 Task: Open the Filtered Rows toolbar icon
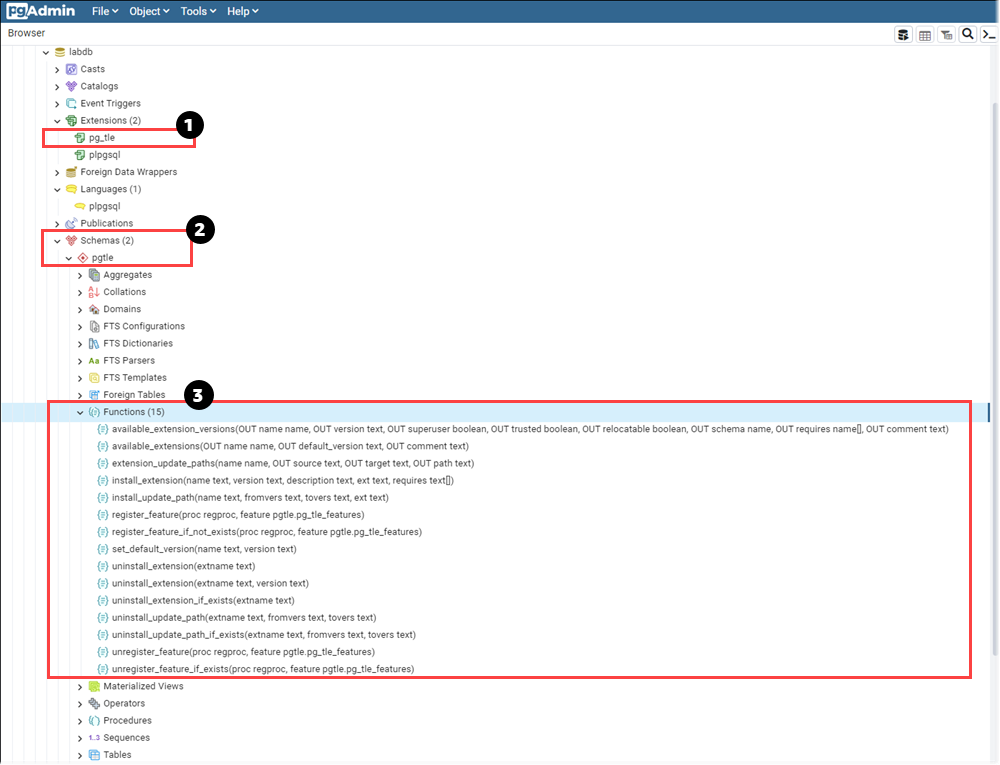tap(946, 33)
